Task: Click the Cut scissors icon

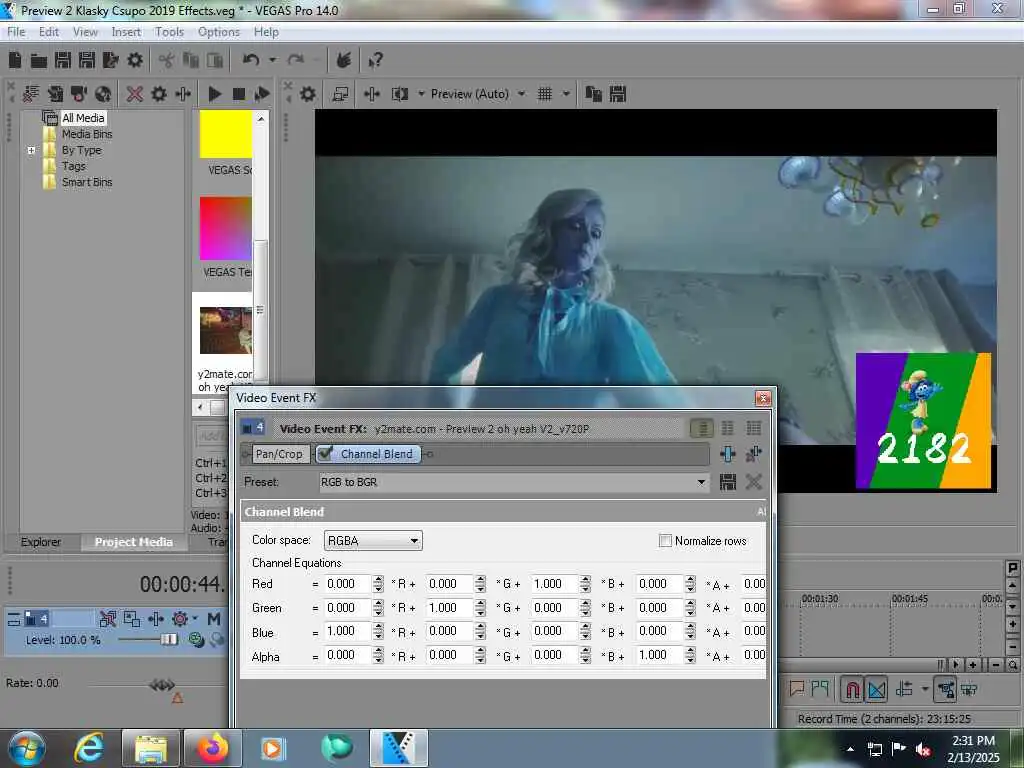Action: (167, 61)
